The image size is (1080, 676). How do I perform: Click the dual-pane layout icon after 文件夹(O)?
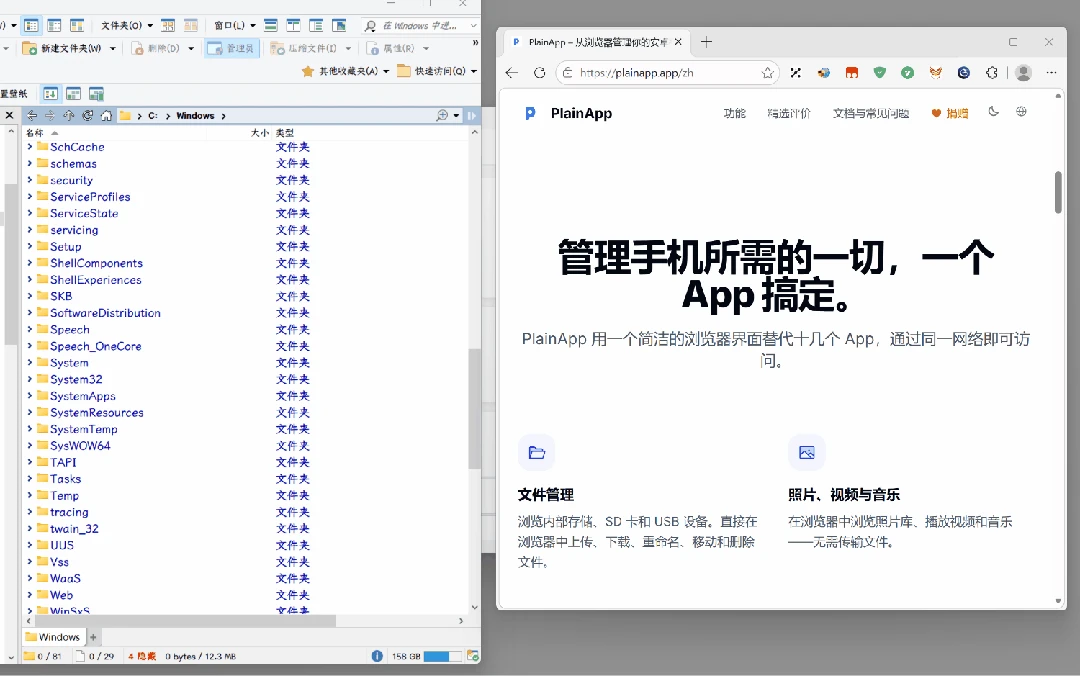(x=168, y=25)
